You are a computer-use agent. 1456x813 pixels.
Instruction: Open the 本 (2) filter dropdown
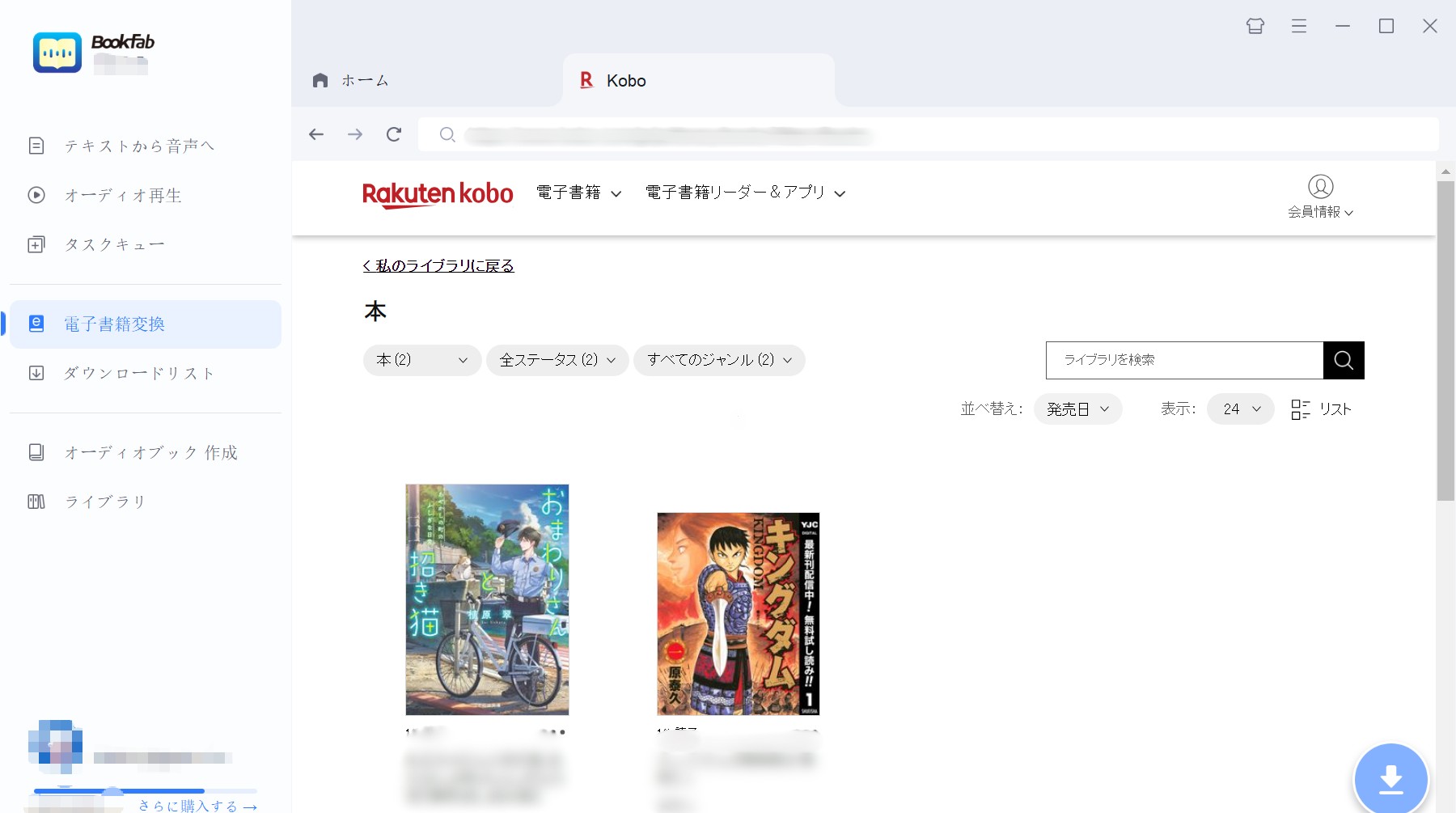(422, 360)
